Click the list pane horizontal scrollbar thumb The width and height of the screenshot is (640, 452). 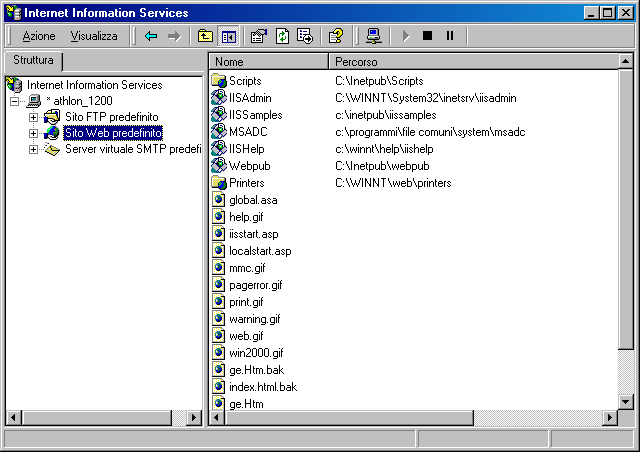349,418
